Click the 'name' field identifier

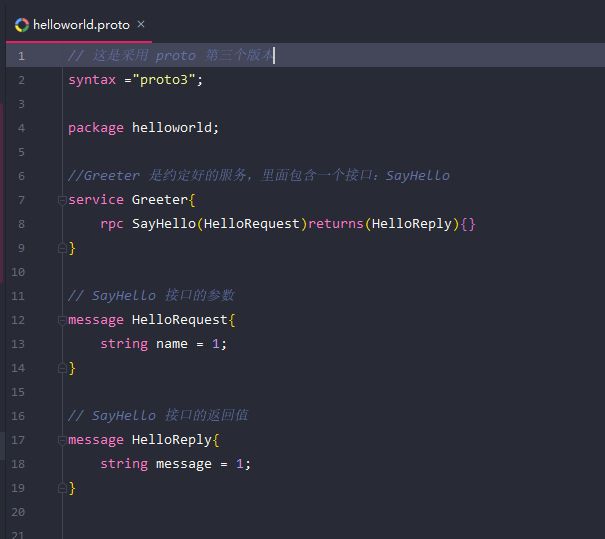[x=172, y=344]
